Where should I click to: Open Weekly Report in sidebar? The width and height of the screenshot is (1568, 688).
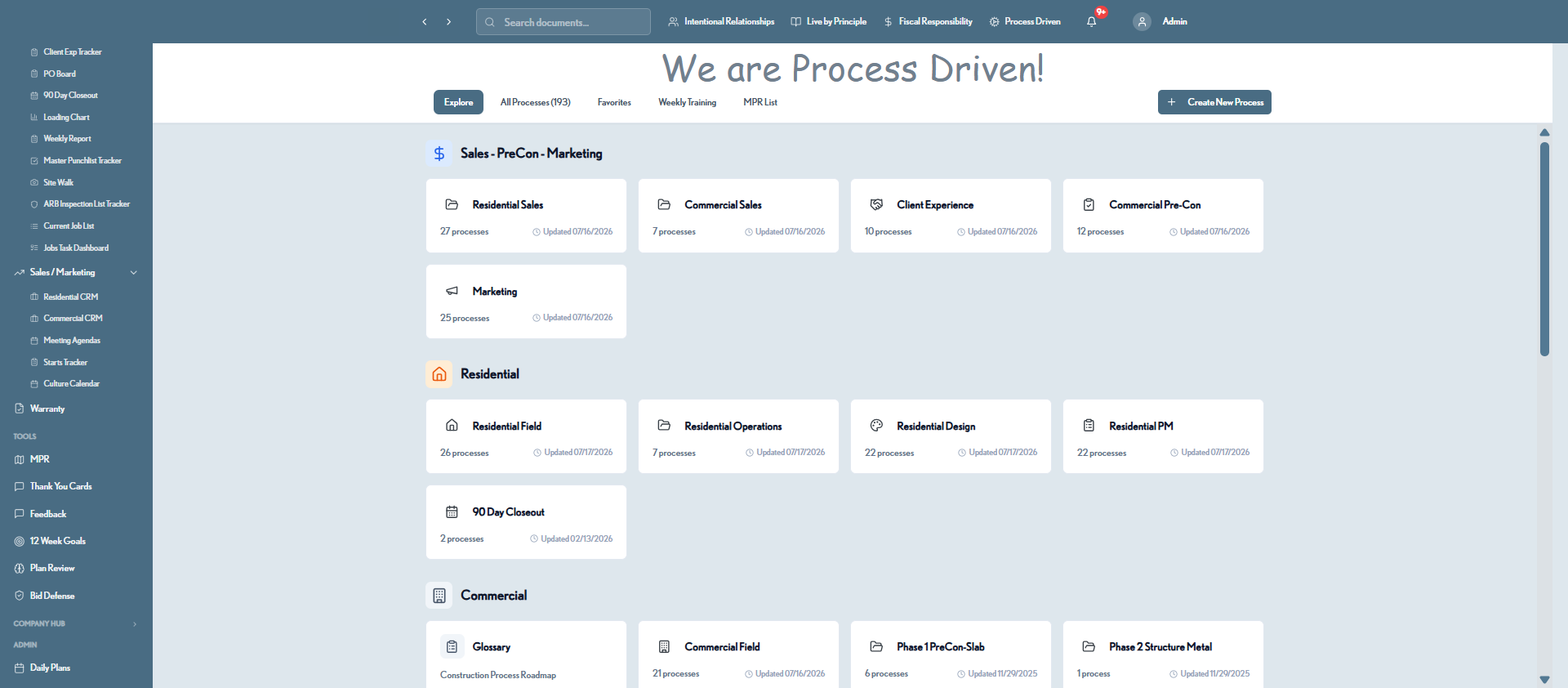click(67, 138)
